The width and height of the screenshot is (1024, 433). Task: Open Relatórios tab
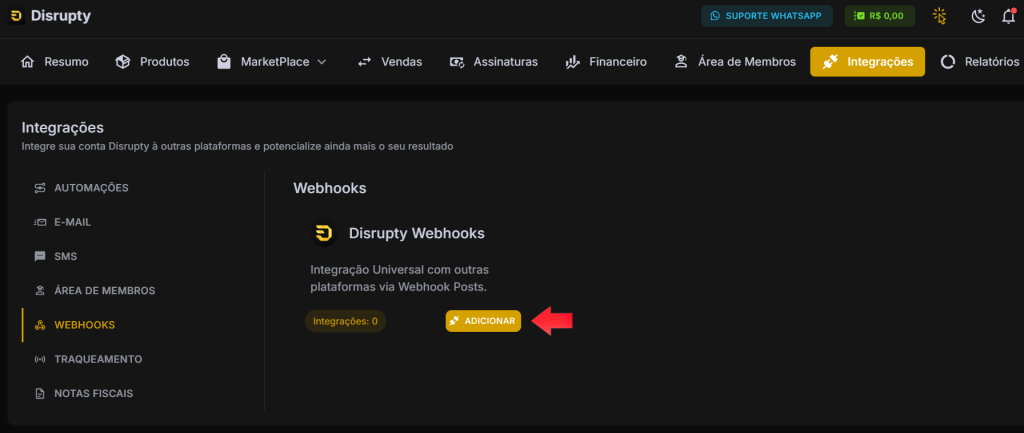point(980,62)
